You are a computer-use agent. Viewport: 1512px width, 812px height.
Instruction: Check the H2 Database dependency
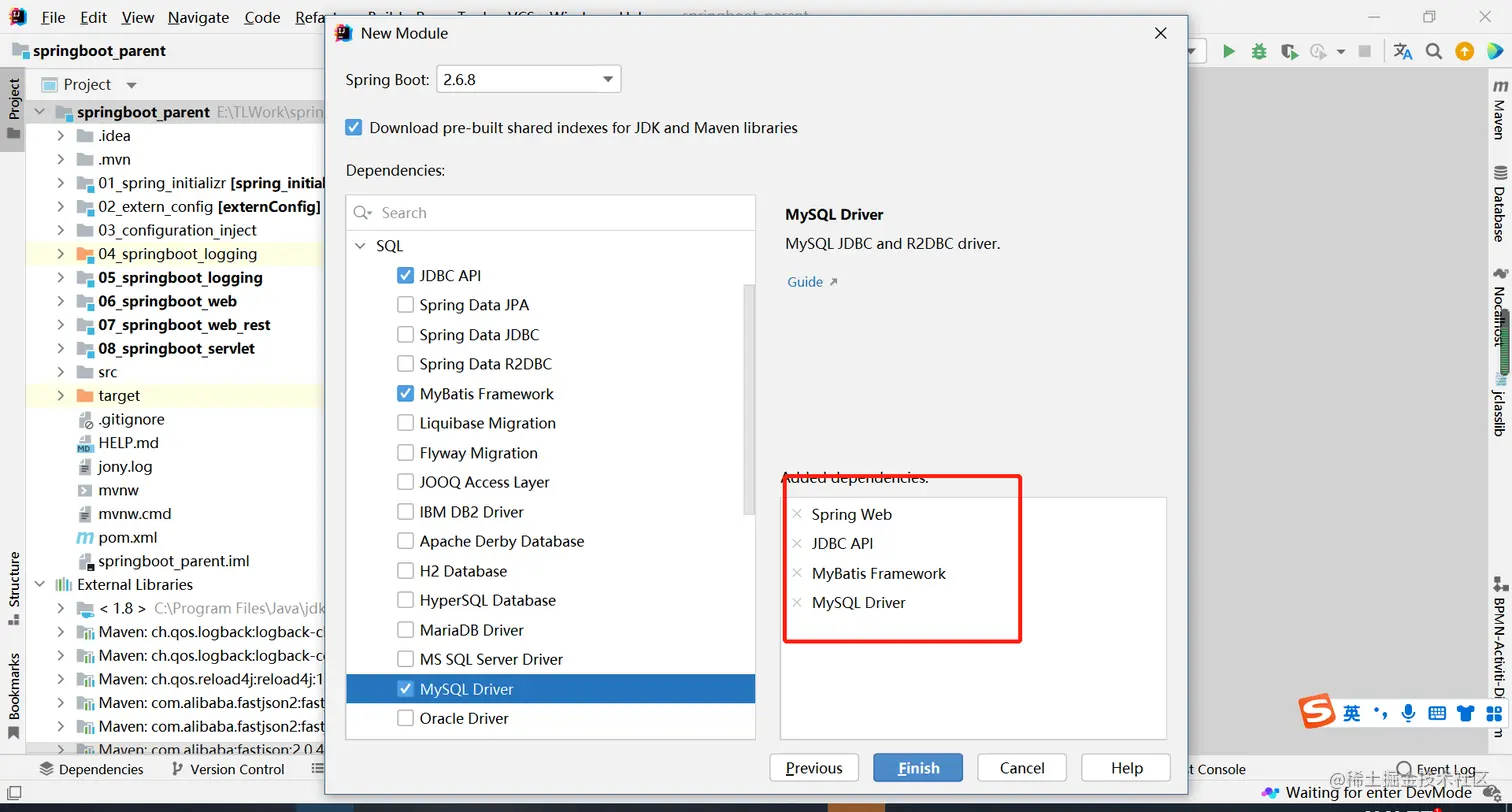coord(405,570)
